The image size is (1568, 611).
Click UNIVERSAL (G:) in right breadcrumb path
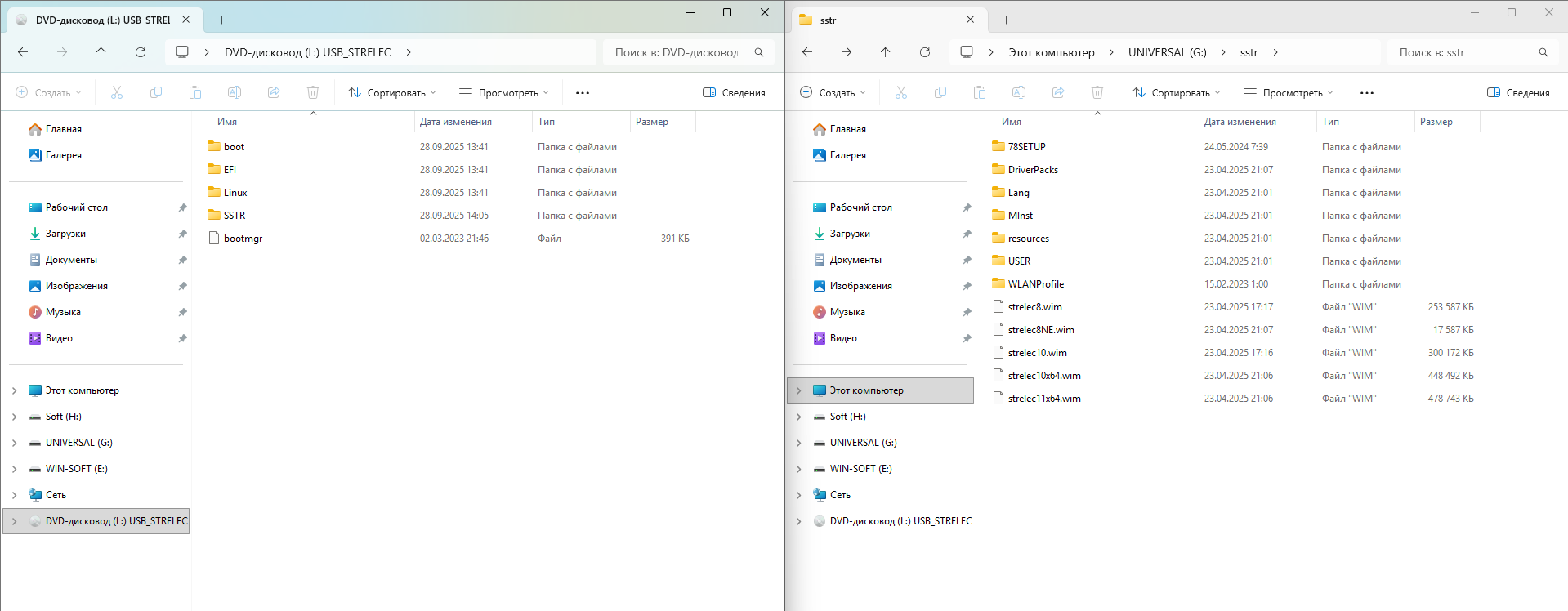1167,52
